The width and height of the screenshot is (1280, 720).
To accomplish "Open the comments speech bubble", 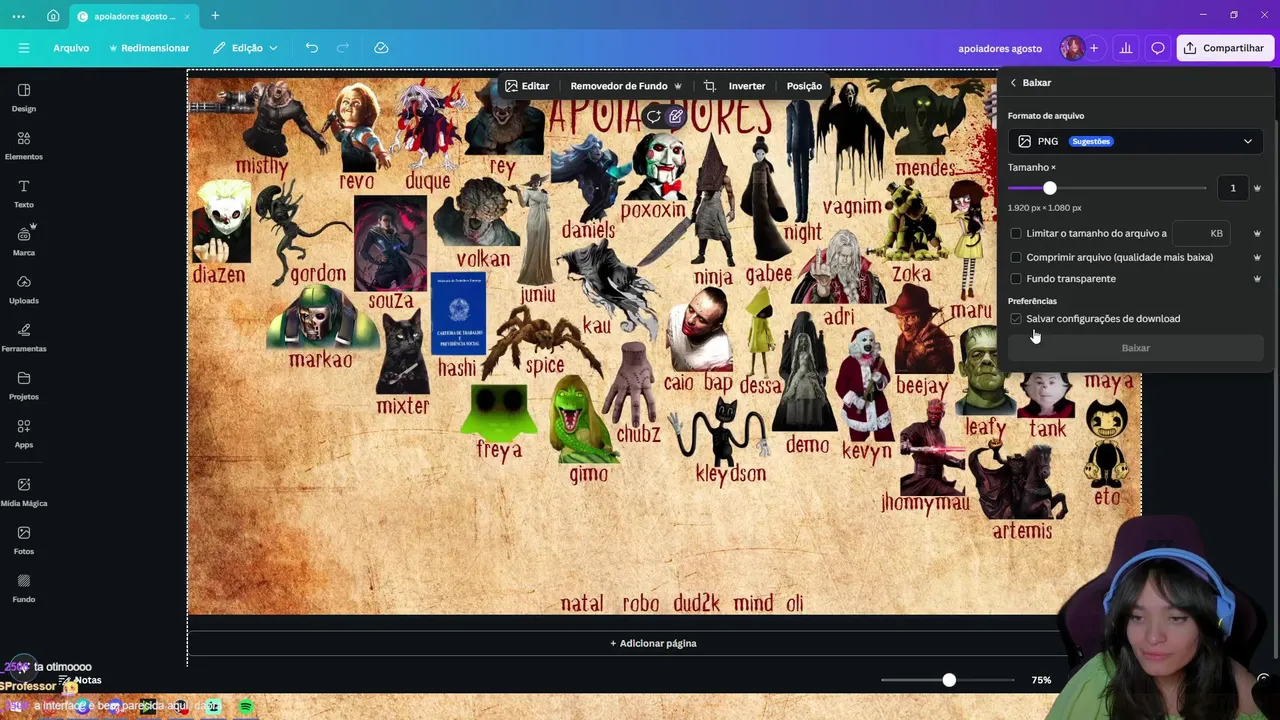I will click(1158, 48).
